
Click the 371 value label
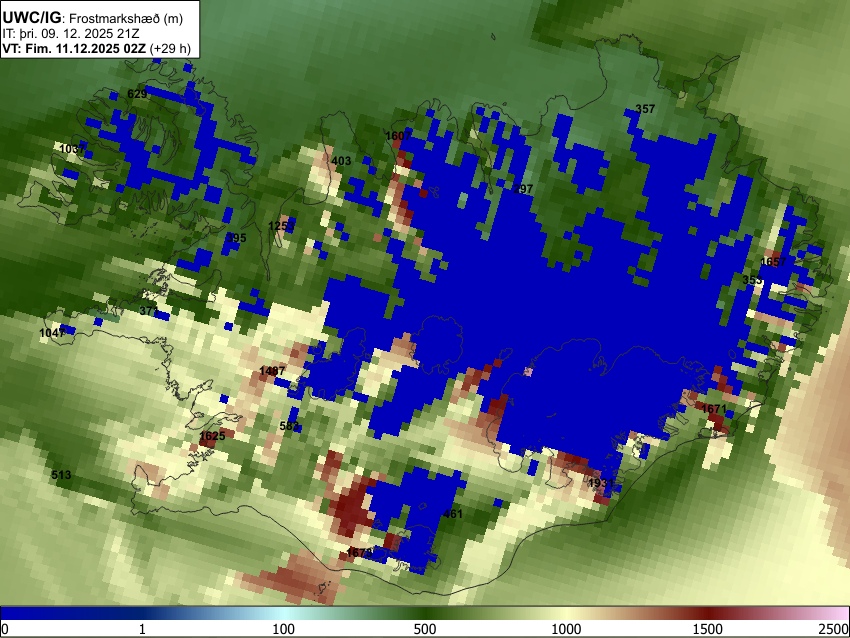(149, 311)
